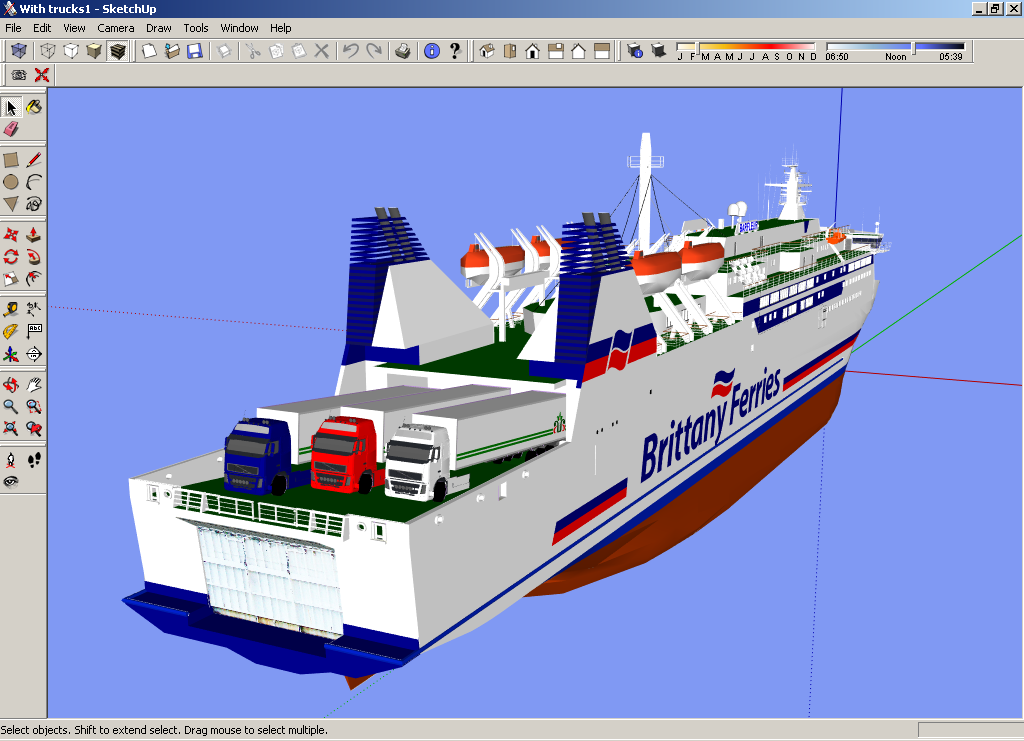Select the Push/Pull tool
The image size is (1024, 741).
click(34, 234)
